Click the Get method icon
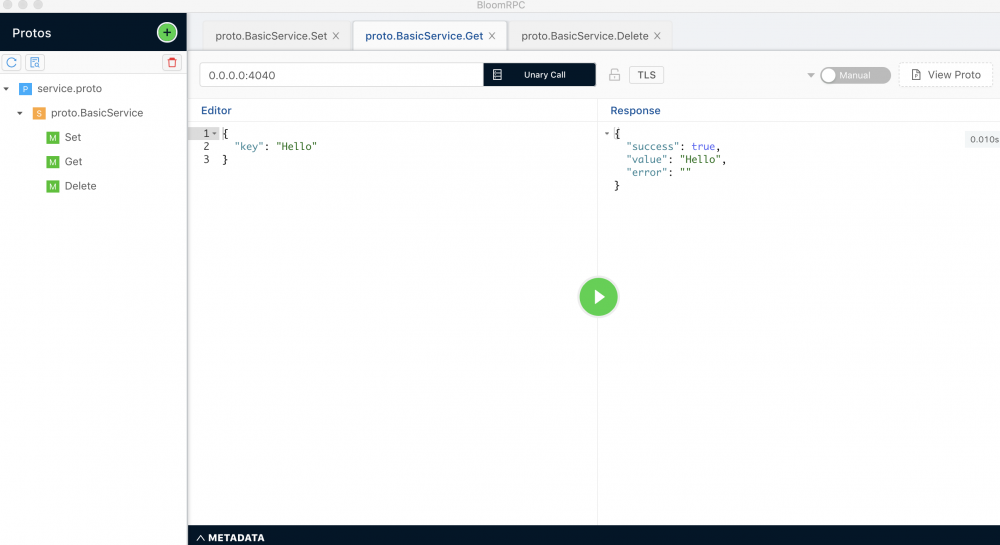Viewport: 1000px width, 545px height. (x=53, y=162)
